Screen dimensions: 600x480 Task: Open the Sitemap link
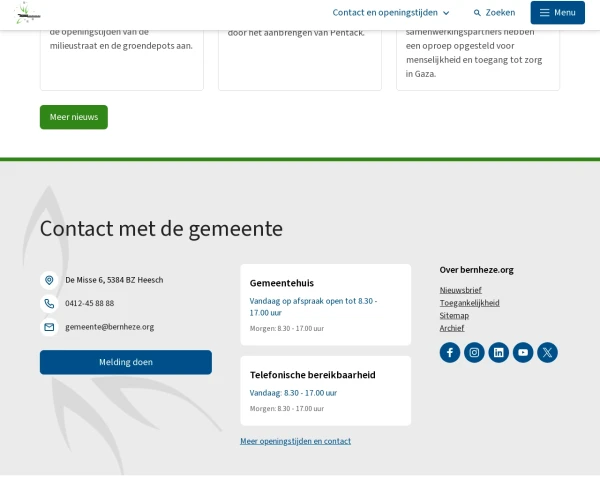(x=454, y=316)
